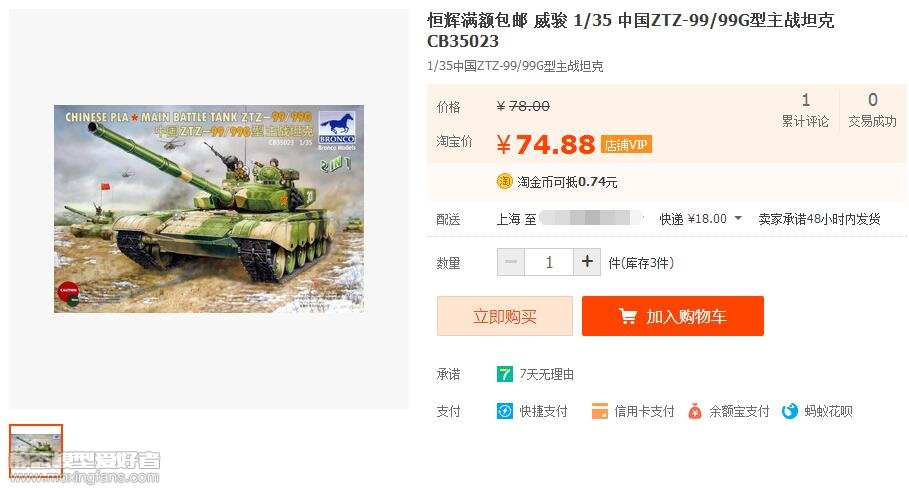Click the Taobao gold coin icon
This screenshot has height=492, width=909.
point(504,181)
